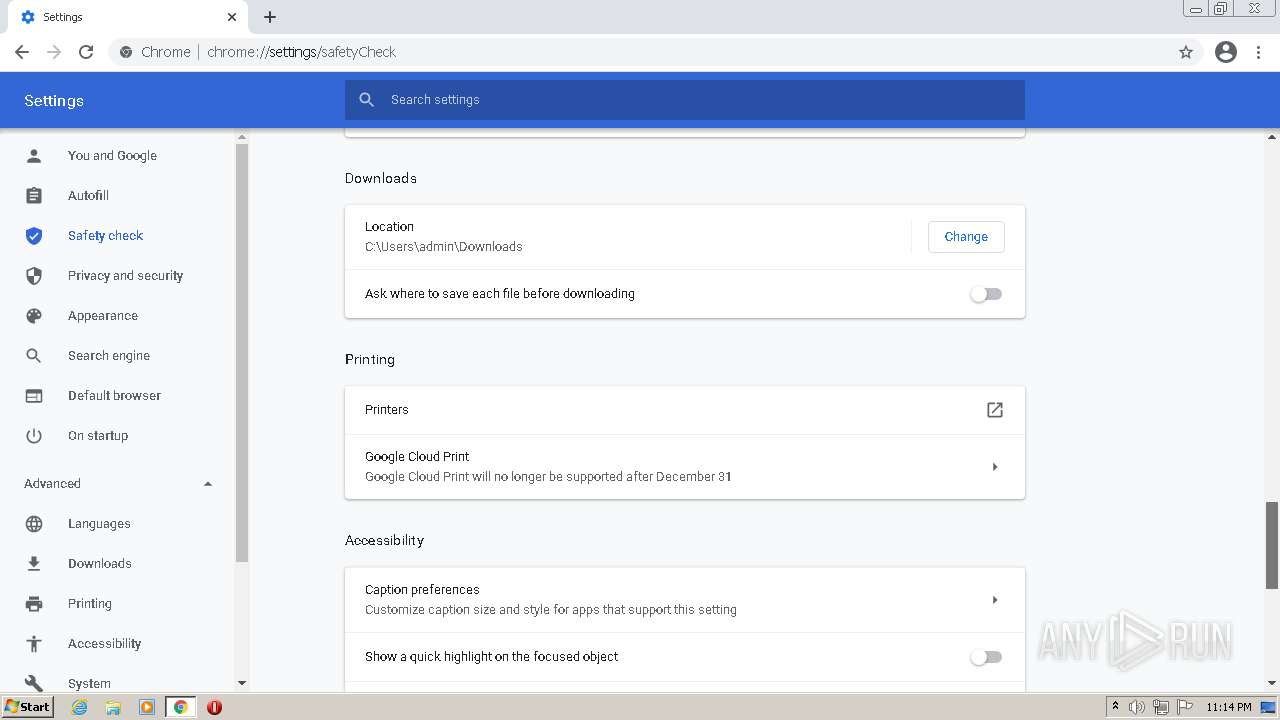
Task: Open Chrome's three-dot menu
Action: point(1259,52)
